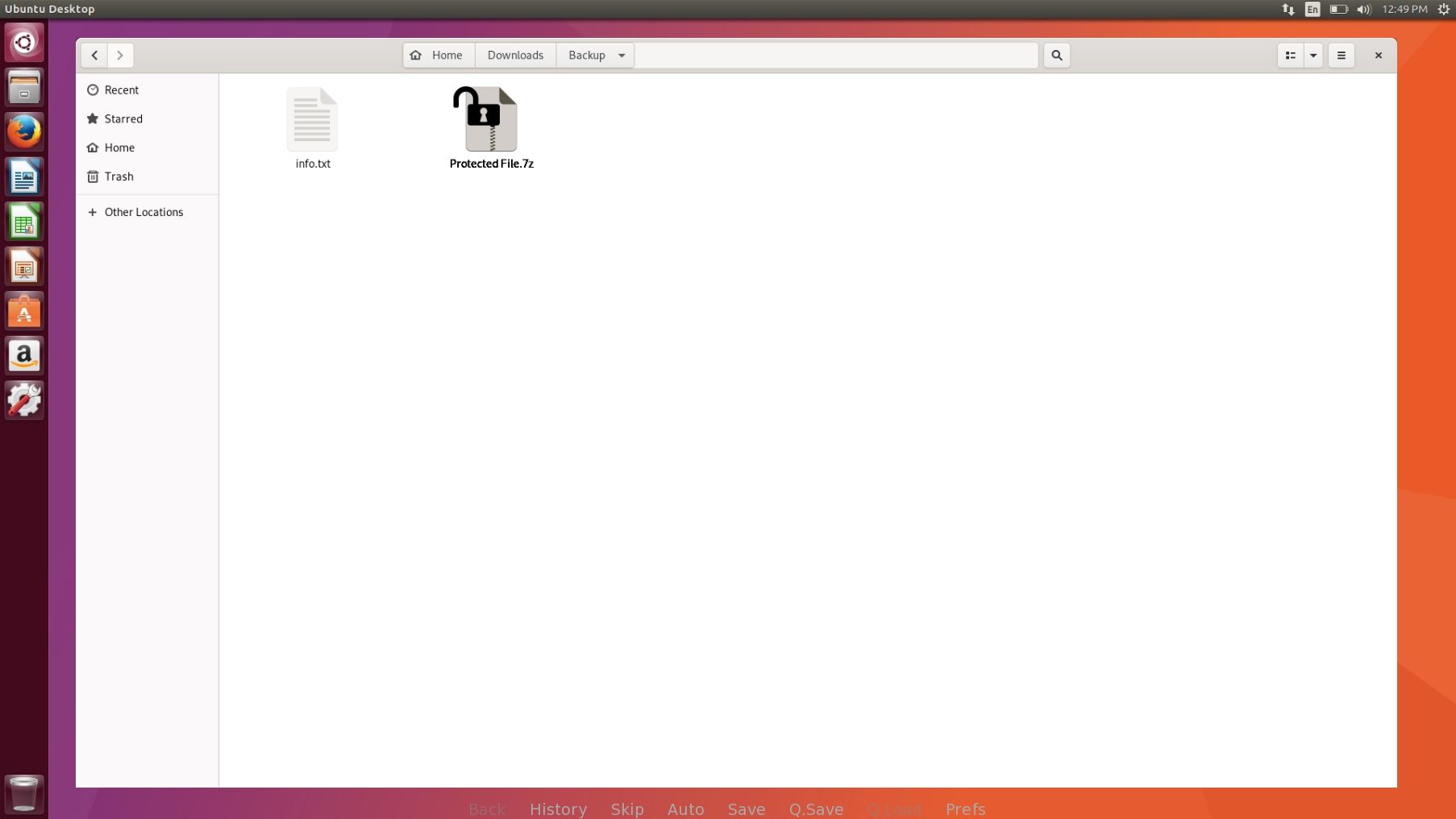This screenshot has width=1456, height=819.
Task: Open Prefs in the bottom menu
Action: coord(965,809)
